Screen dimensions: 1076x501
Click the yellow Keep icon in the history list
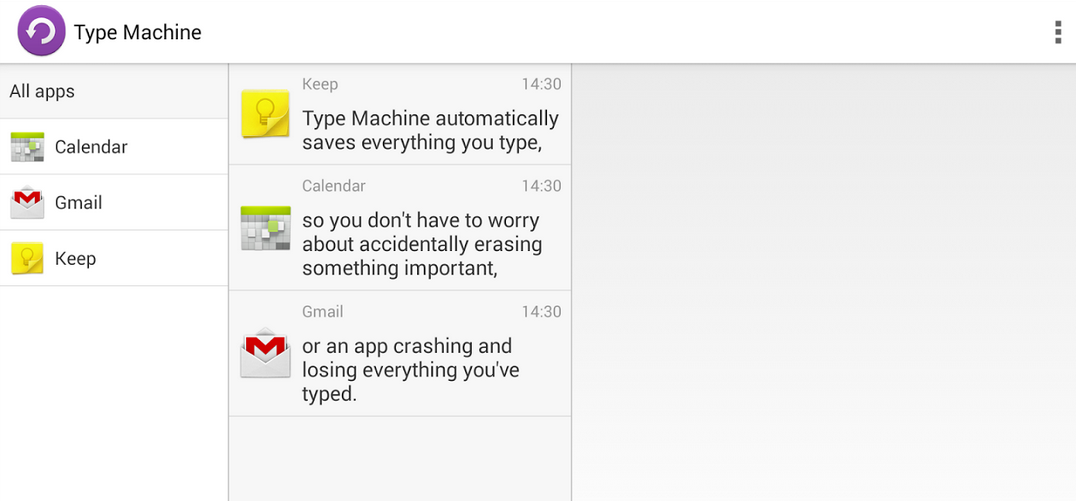click(x=265, y=115)
